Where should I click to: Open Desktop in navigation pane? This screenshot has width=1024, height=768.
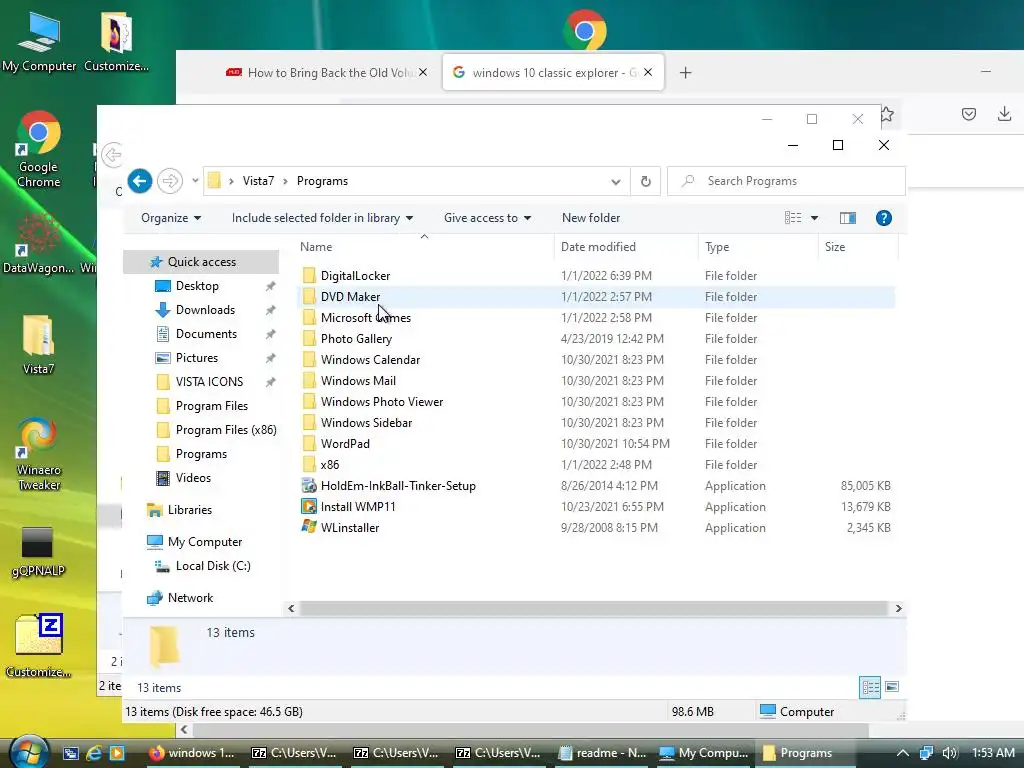(197, 286)
